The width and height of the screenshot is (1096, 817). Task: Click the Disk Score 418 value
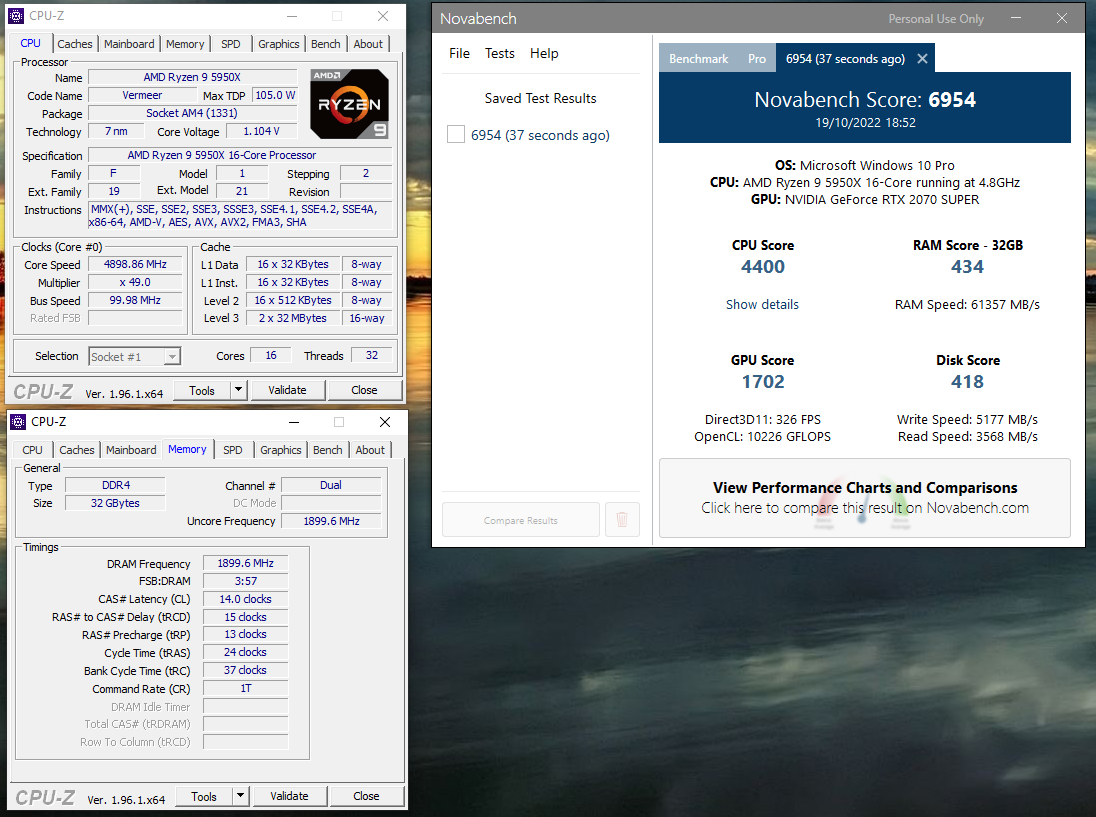click(967, 382)
